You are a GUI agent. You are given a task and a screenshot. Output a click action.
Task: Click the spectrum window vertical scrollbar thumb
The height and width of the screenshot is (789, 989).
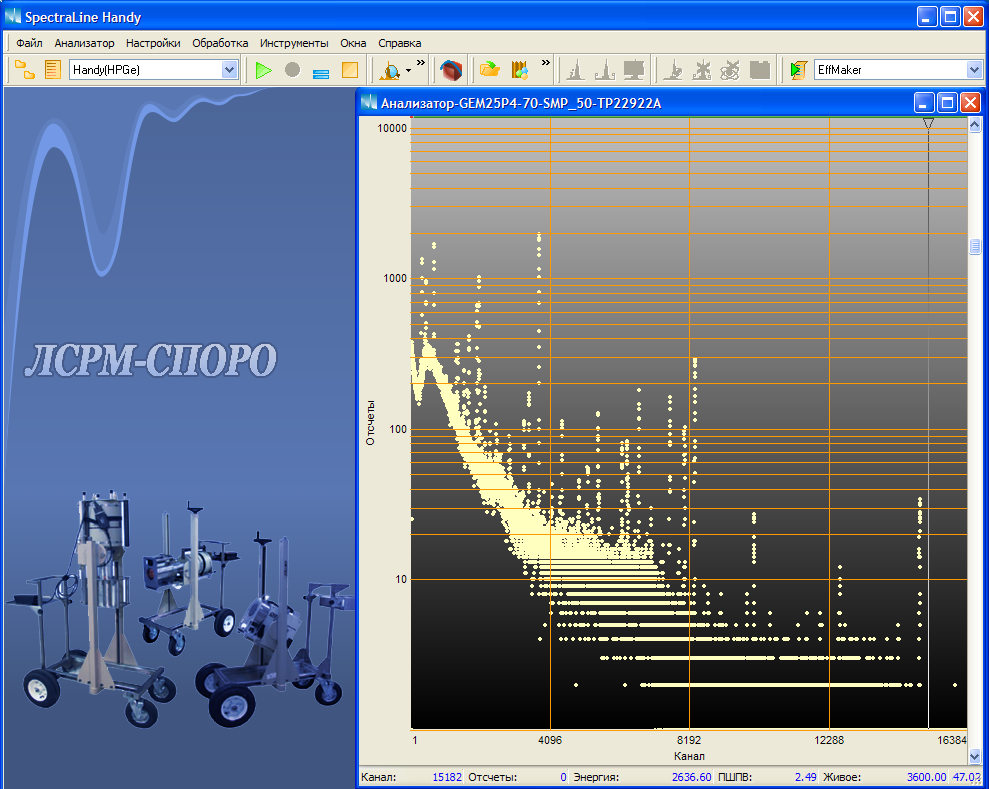974,247
